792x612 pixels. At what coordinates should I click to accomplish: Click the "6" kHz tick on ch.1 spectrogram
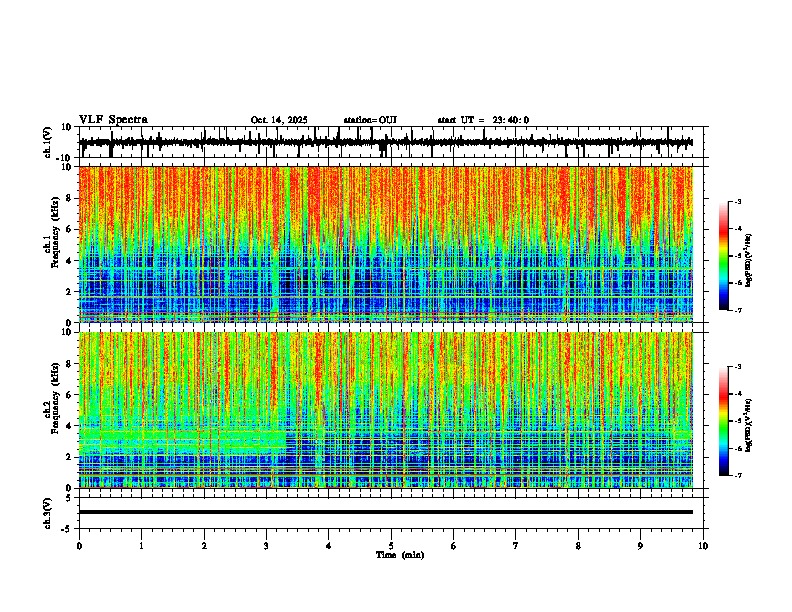point(70,229)
